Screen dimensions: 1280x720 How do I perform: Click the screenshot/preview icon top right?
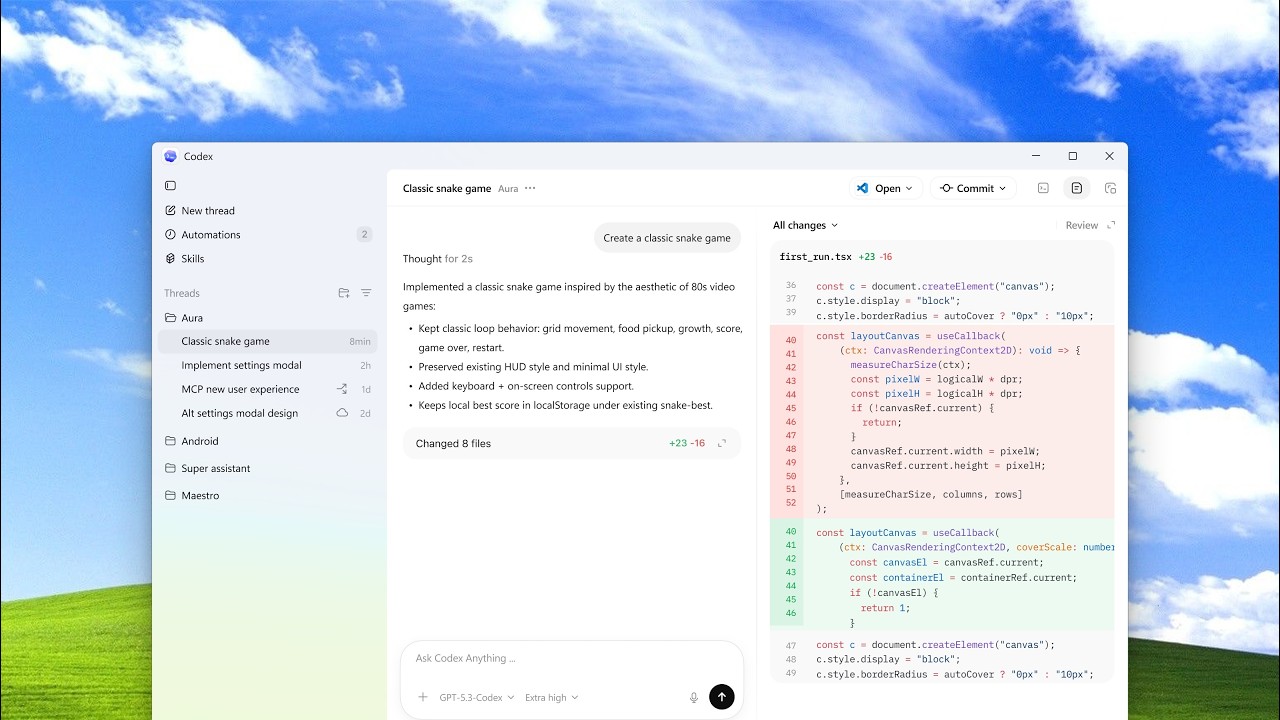pos(1110,188)
